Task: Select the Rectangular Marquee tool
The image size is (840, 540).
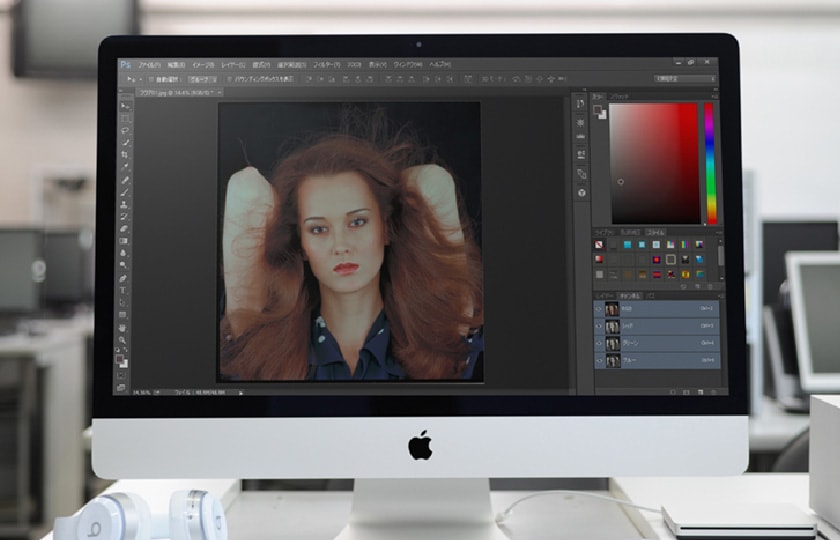Action: 125,118
